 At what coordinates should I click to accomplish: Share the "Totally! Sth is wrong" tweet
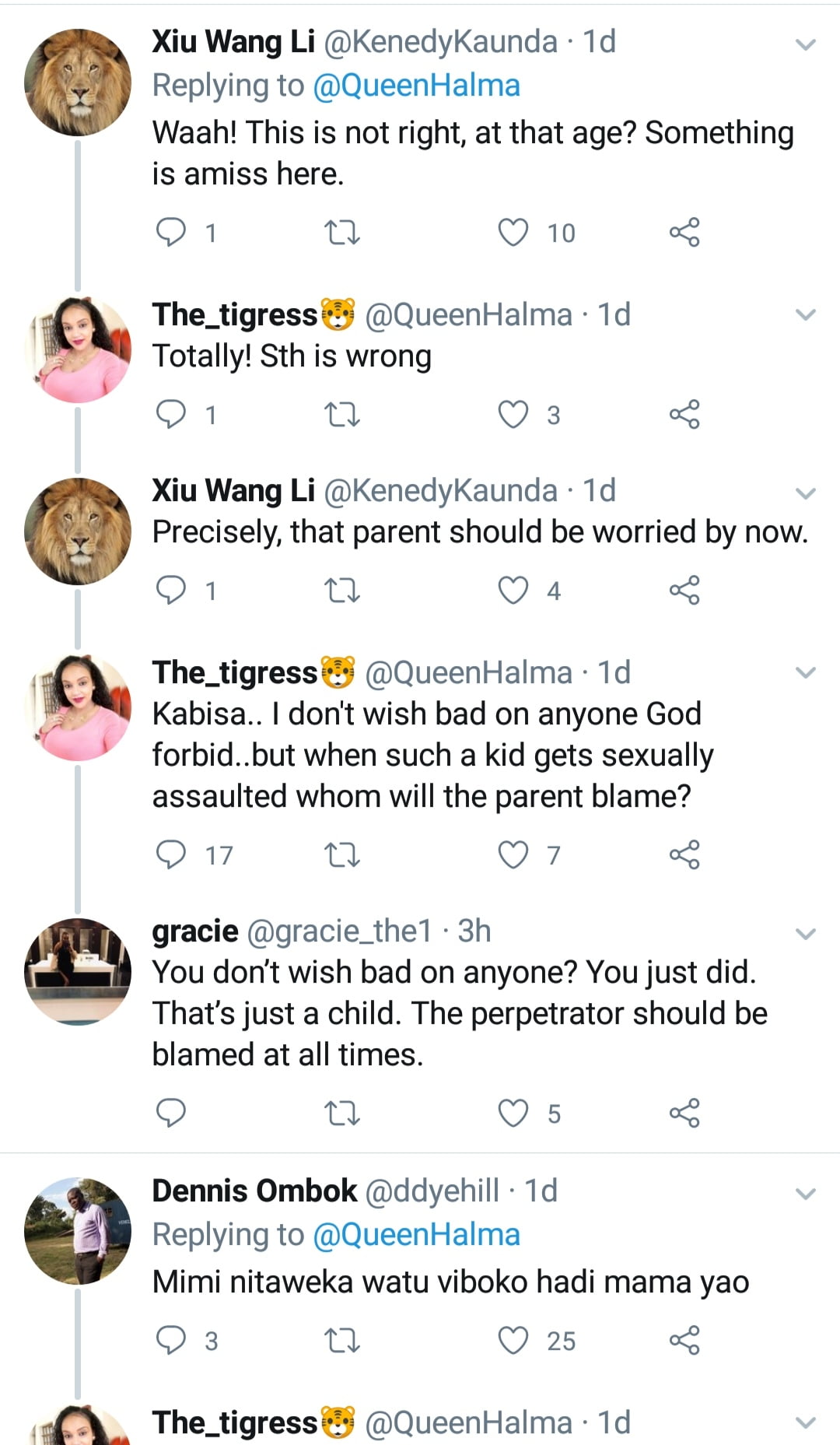pos(684,414)
